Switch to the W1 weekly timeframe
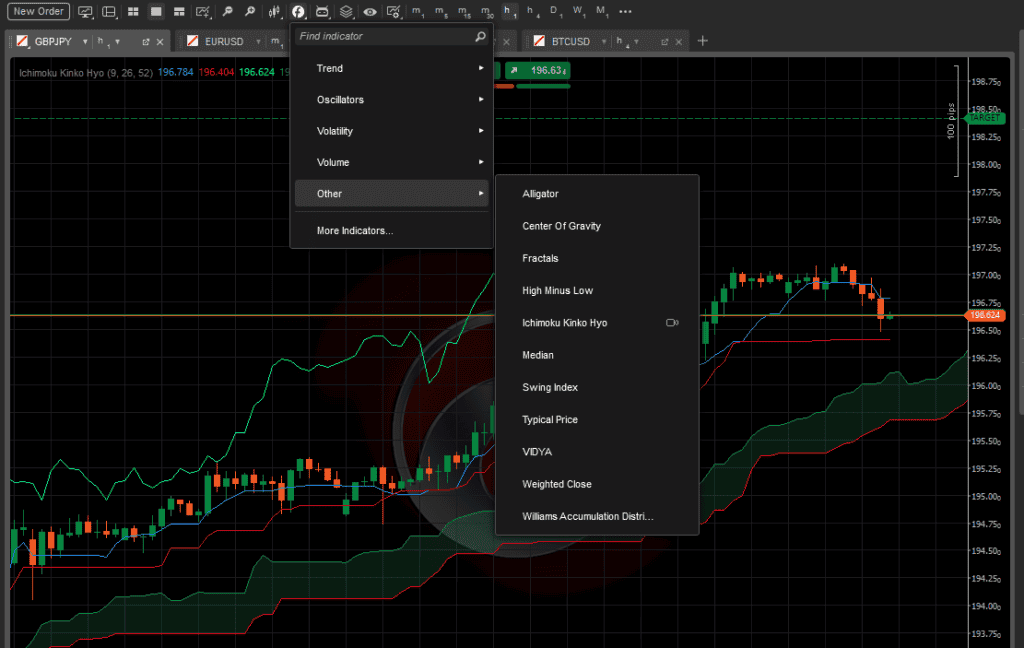The height and width of the screenshot is (648, 1024). [x=578, y=11]
